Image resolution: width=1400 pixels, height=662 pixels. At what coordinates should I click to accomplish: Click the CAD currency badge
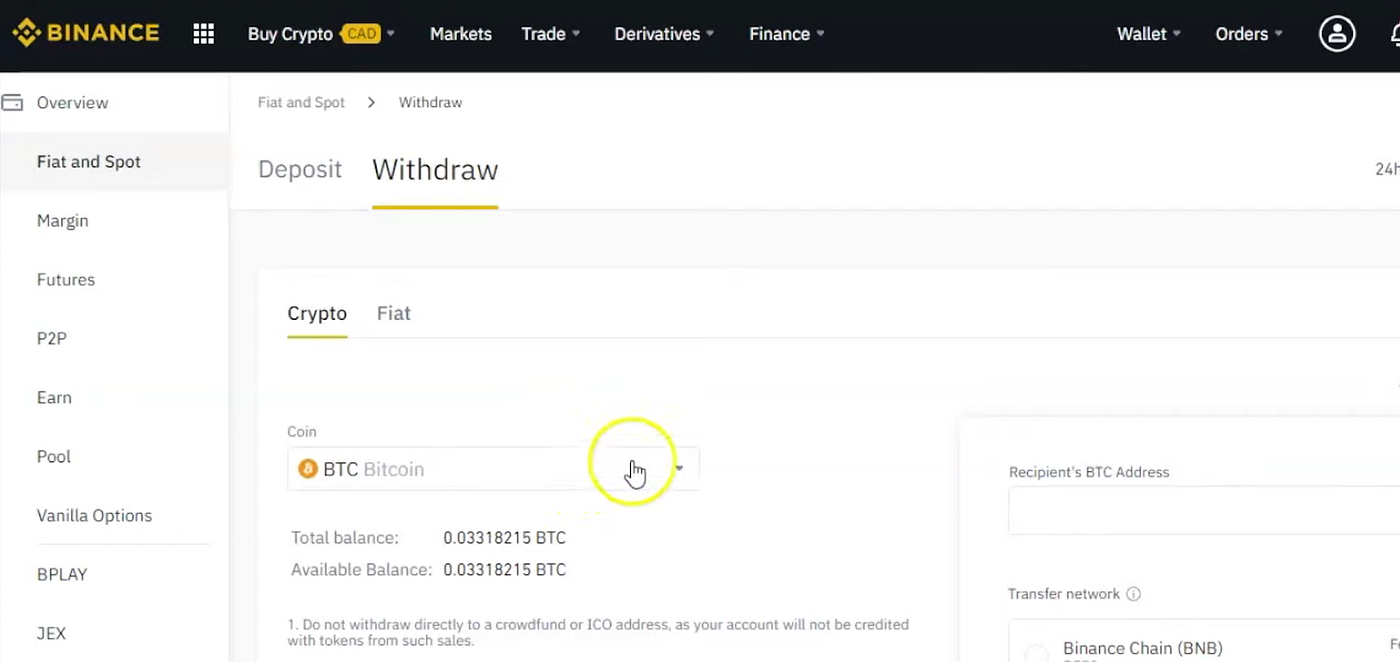(x=362, y=33)
